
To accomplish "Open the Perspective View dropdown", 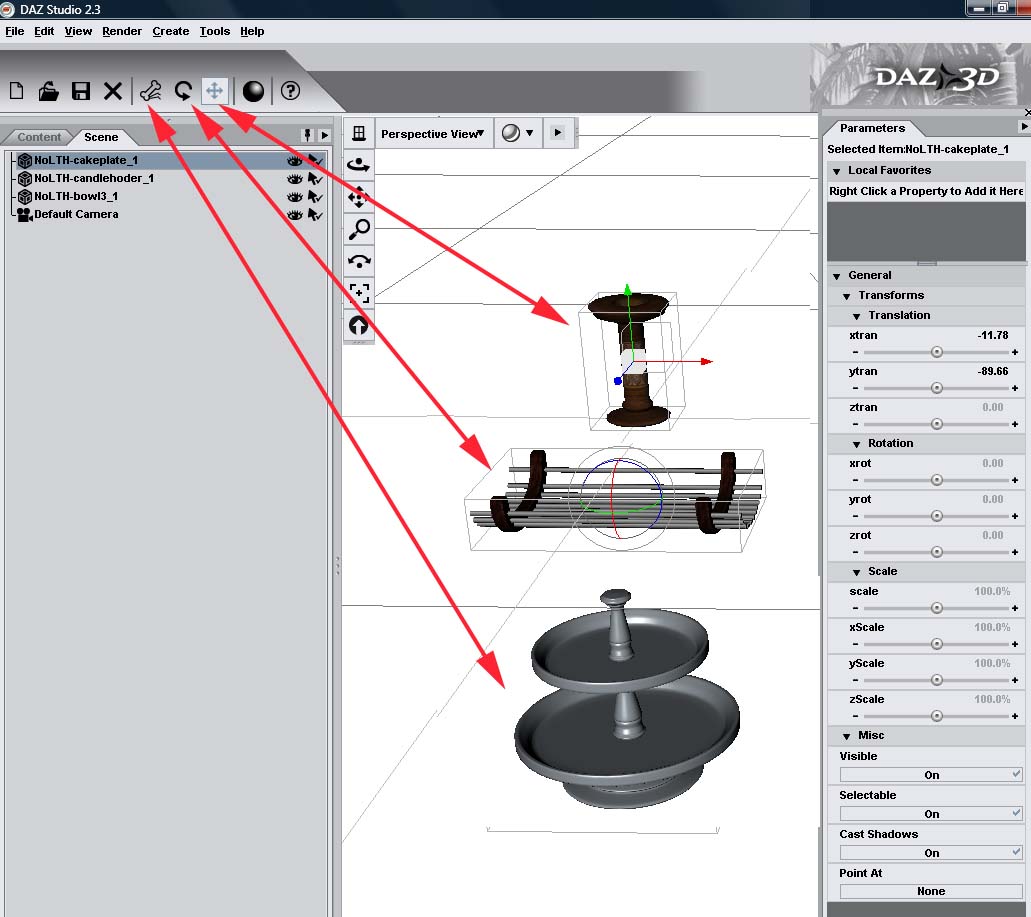I will pos(433,133).
